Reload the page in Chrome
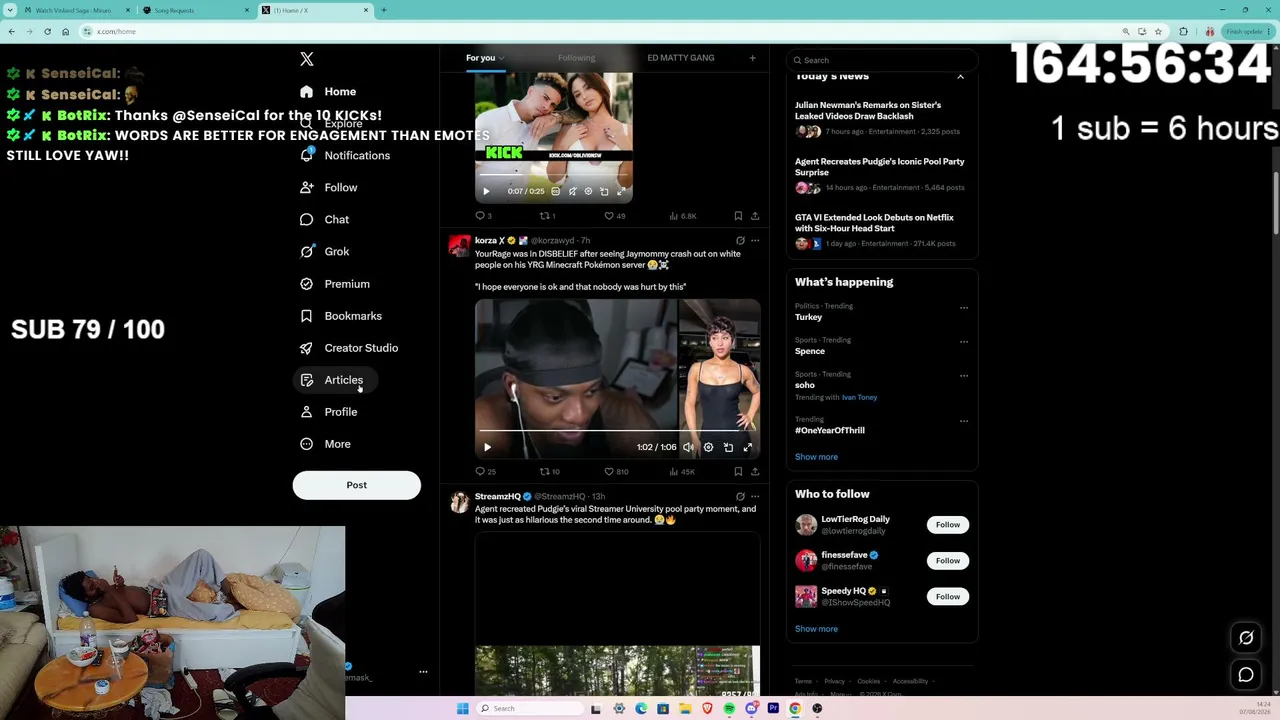Viewport: 1280px width, 720px height. pos(47,32)
